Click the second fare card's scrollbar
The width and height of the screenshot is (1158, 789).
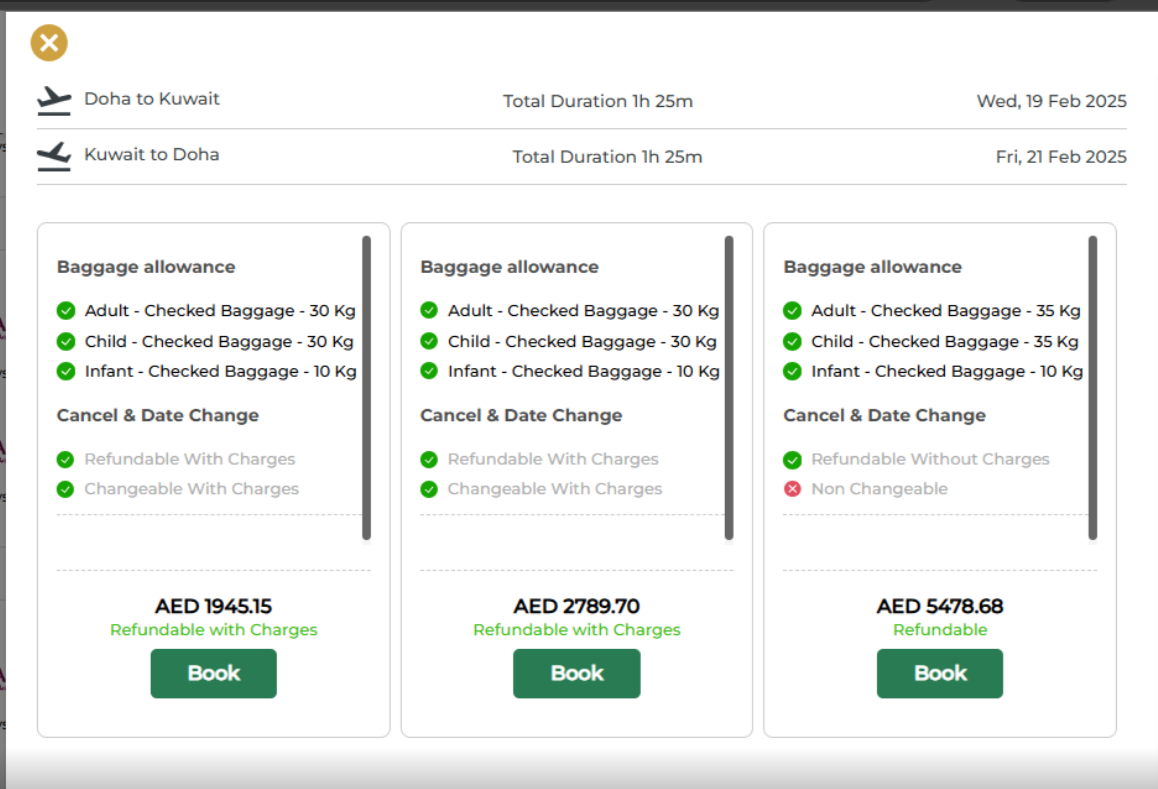(729, 388)
